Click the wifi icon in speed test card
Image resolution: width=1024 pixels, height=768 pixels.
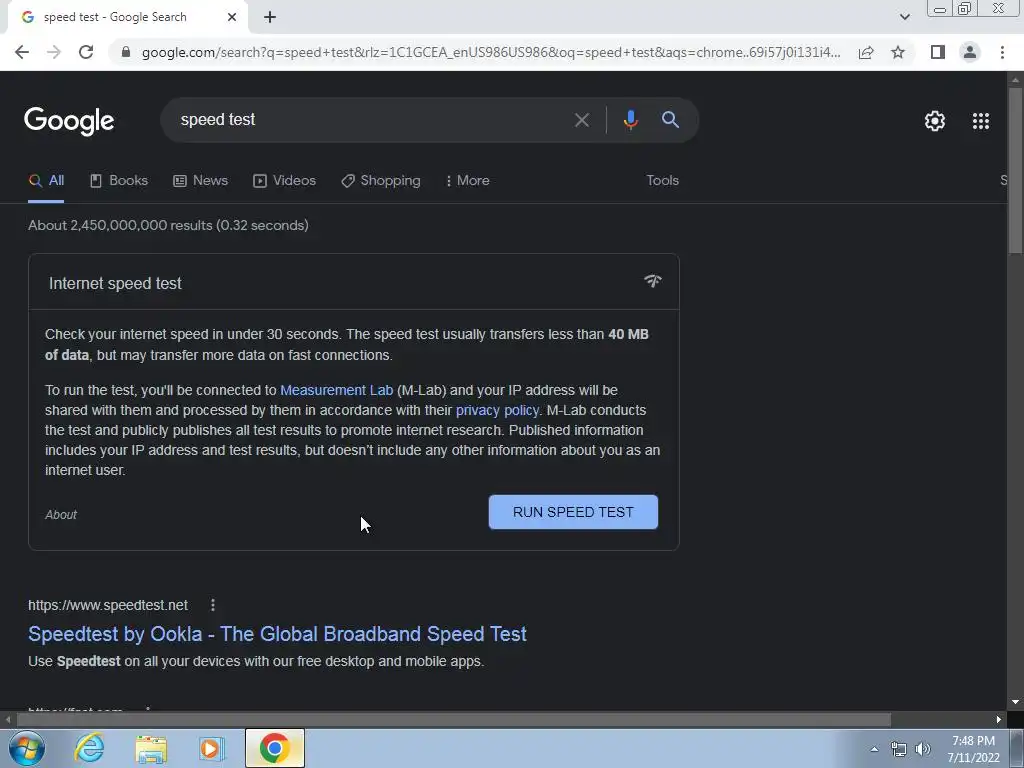pyautogui.click(x=652, y=281)
